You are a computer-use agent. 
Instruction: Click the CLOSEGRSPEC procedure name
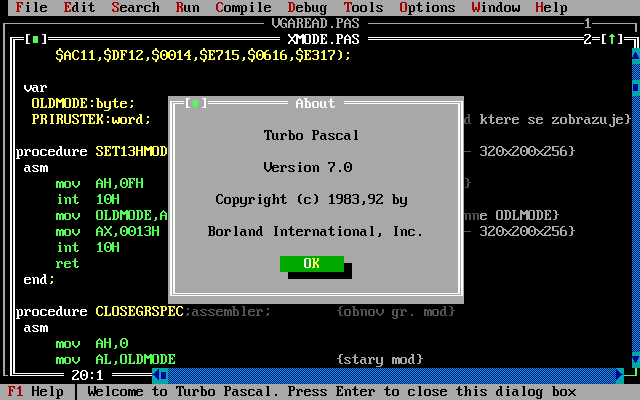pyautogui.click(x=139, y=311)
